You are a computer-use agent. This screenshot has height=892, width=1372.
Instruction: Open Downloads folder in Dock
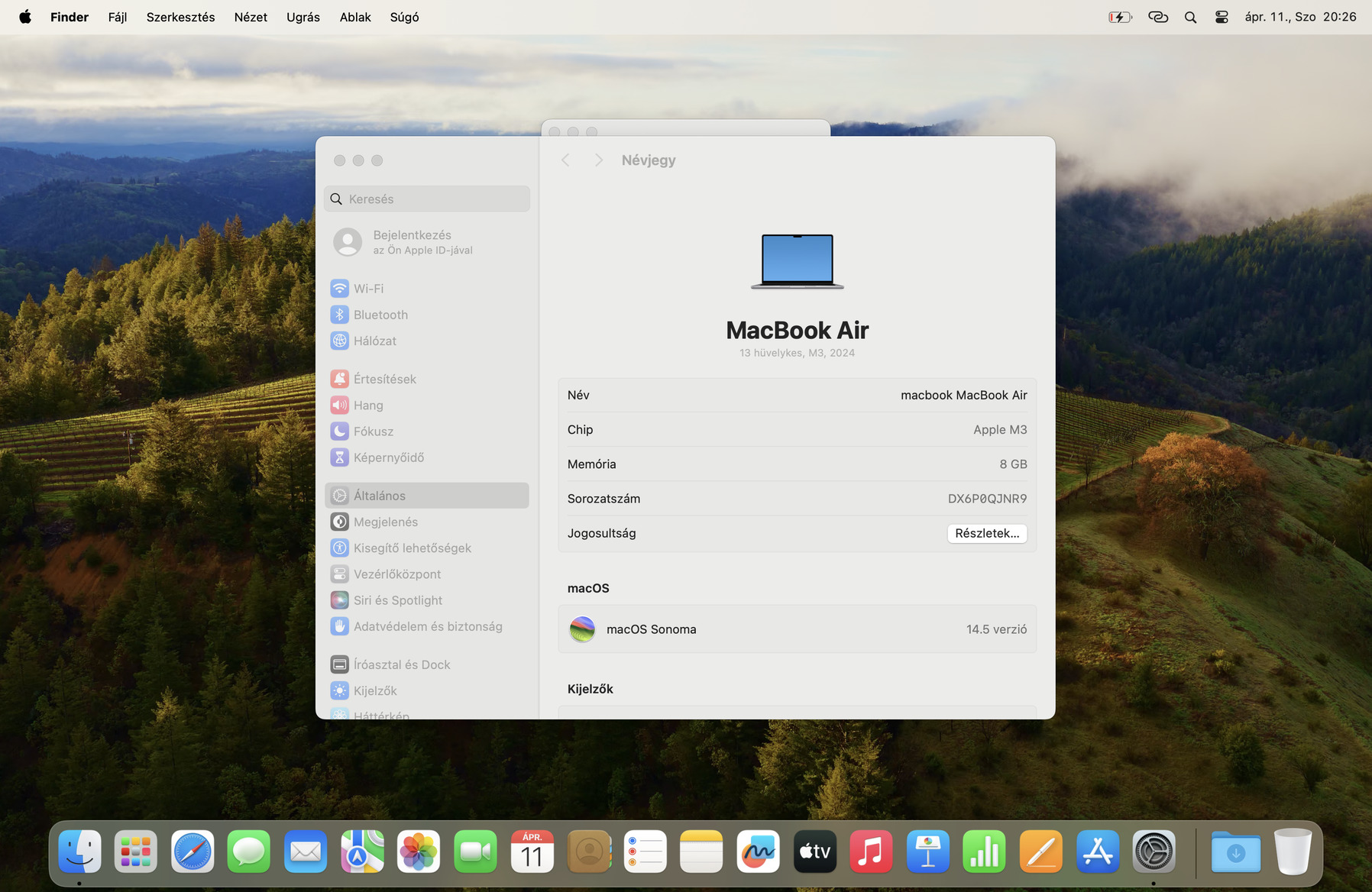[1235, 852]
